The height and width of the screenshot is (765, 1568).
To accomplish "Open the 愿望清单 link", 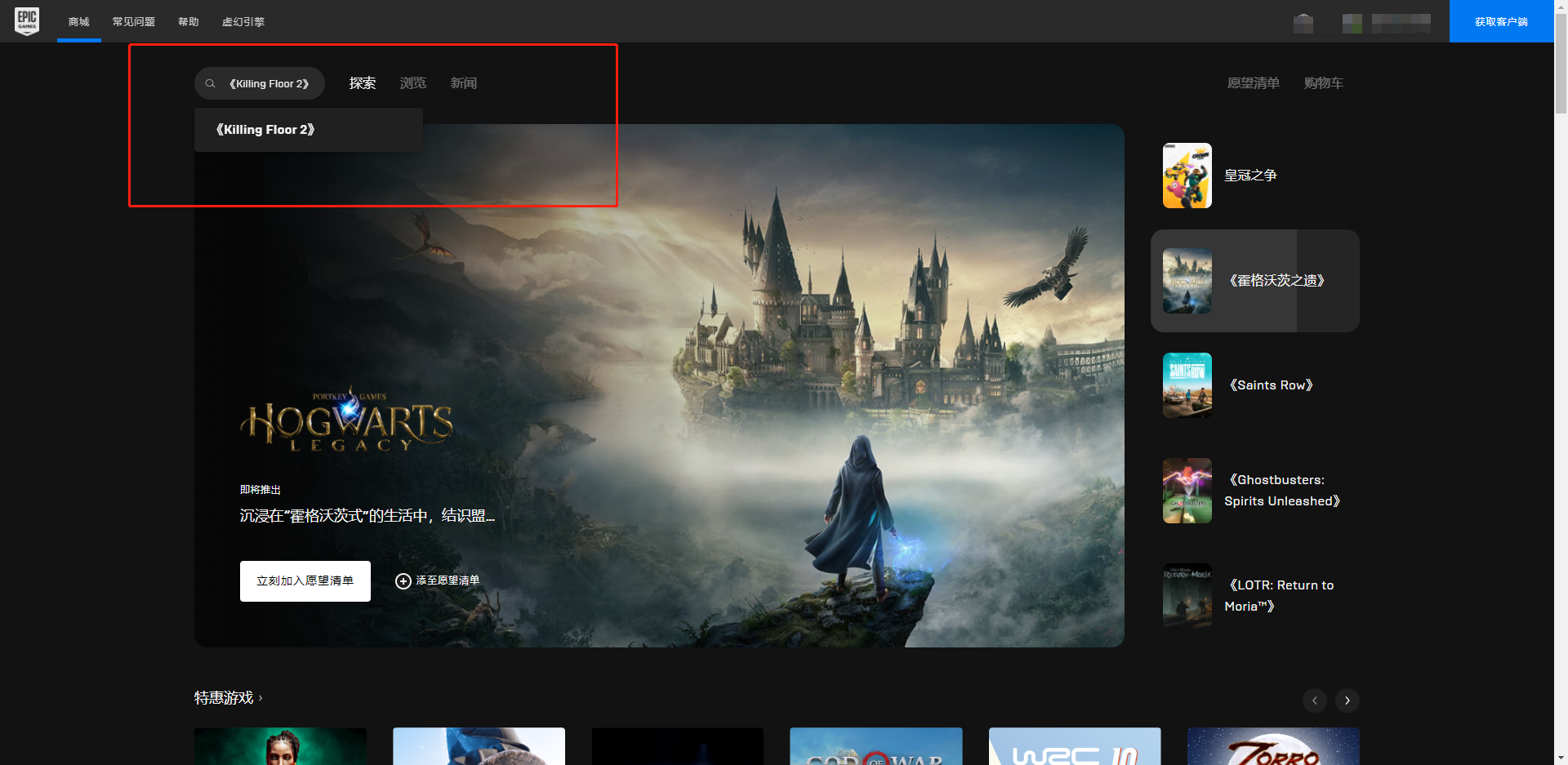I will coord(1253,83).
